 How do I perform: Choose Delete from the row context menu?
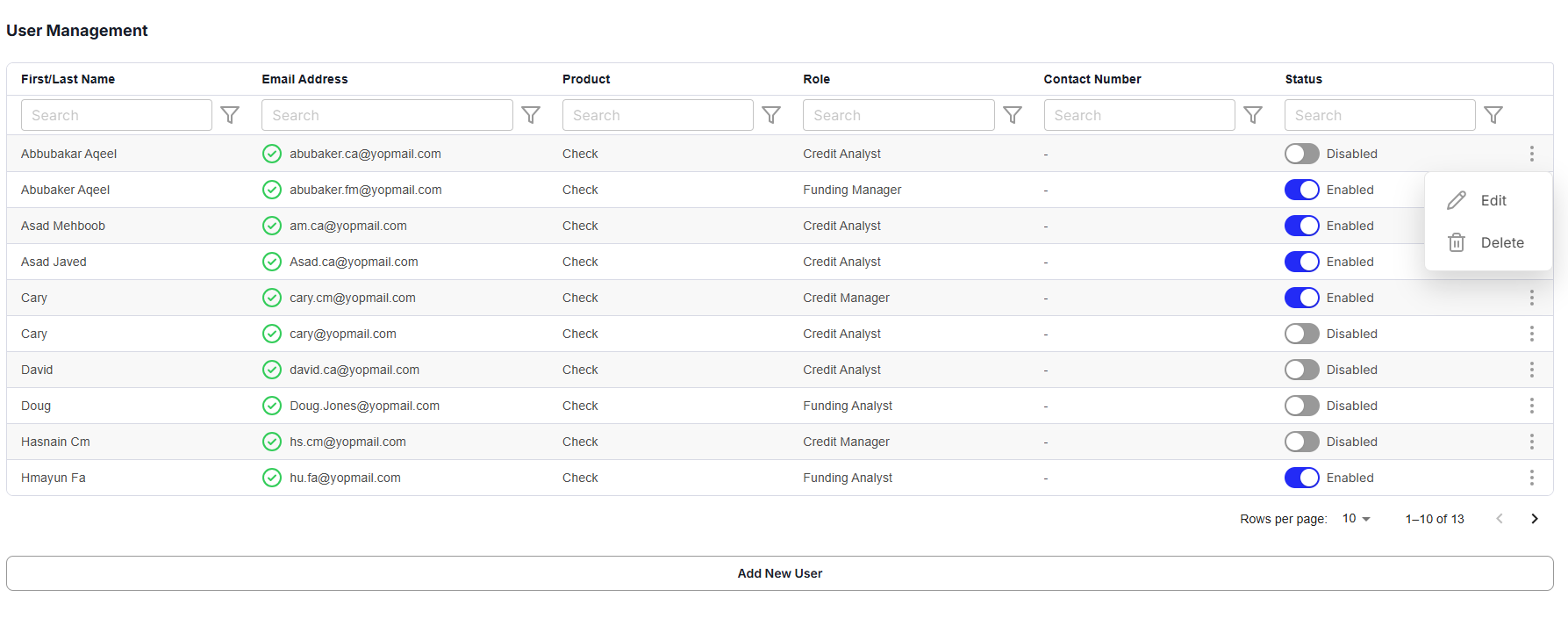(1488, 242)
